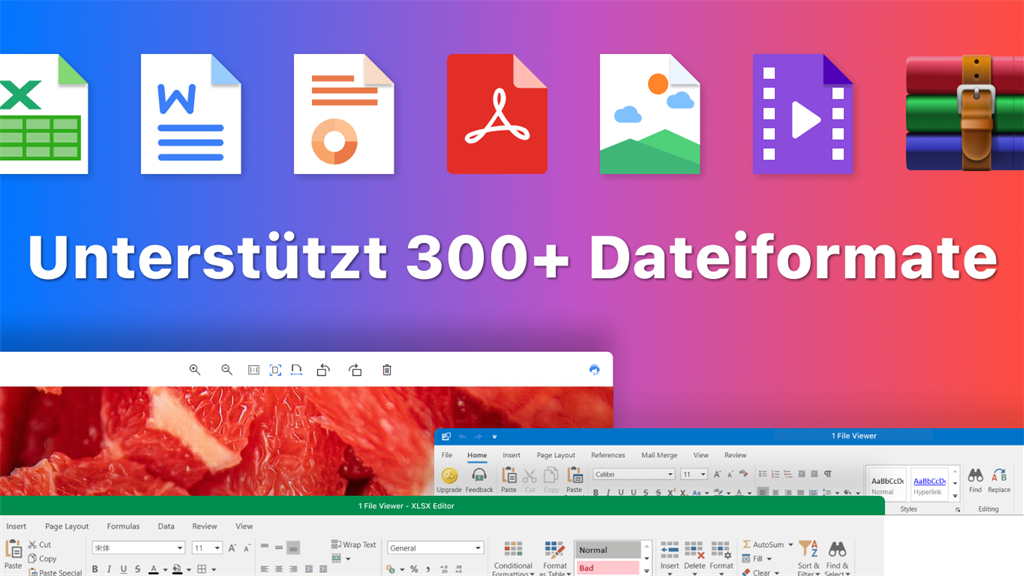The image size is (1024, 576).
Task: Click Format as Table in XLSX Editor
Action: point(555,559)
